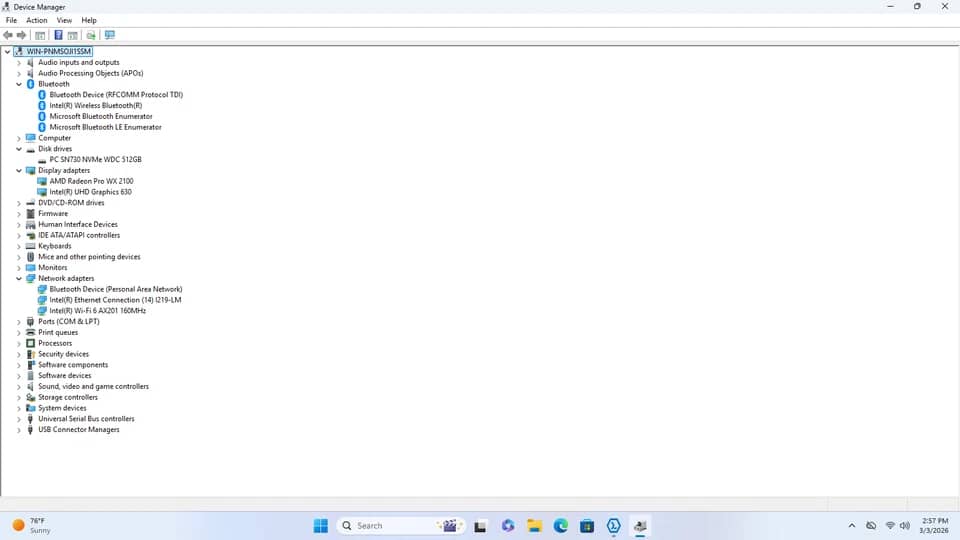
Task: Open the weather widget showing 76°F Sunny
Action: coord(32,526)
